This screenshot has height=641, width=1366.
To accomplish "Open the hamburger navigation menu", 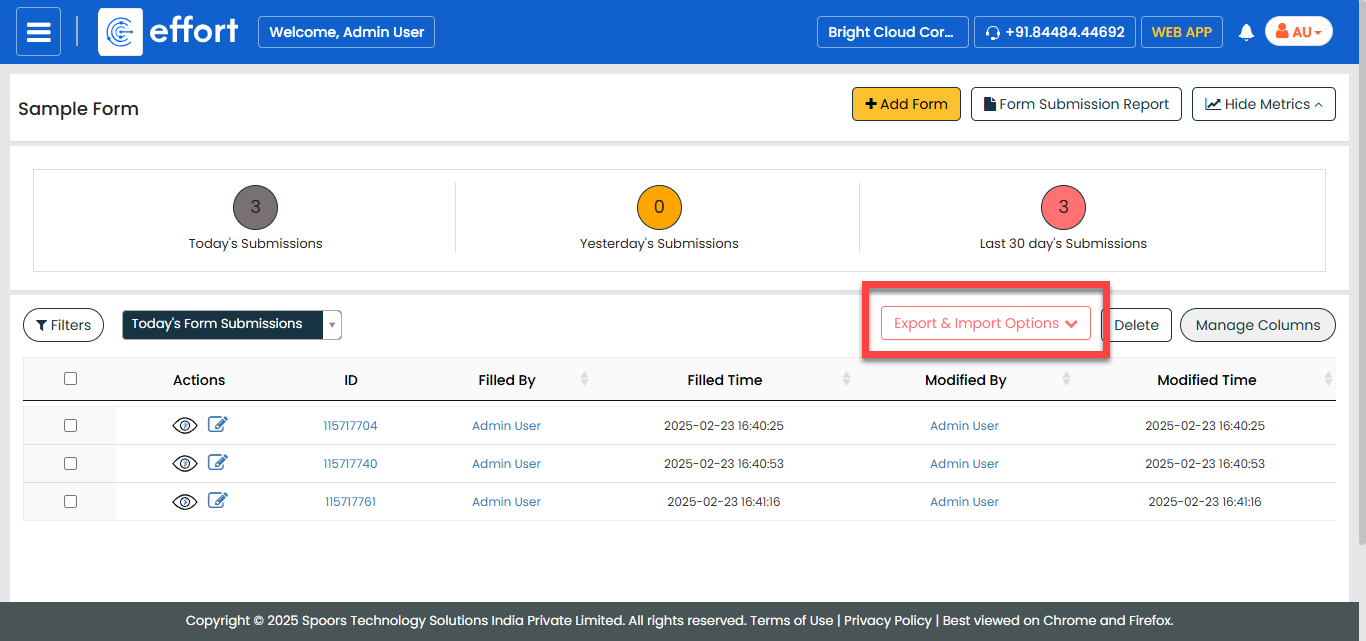I will 38,32.
